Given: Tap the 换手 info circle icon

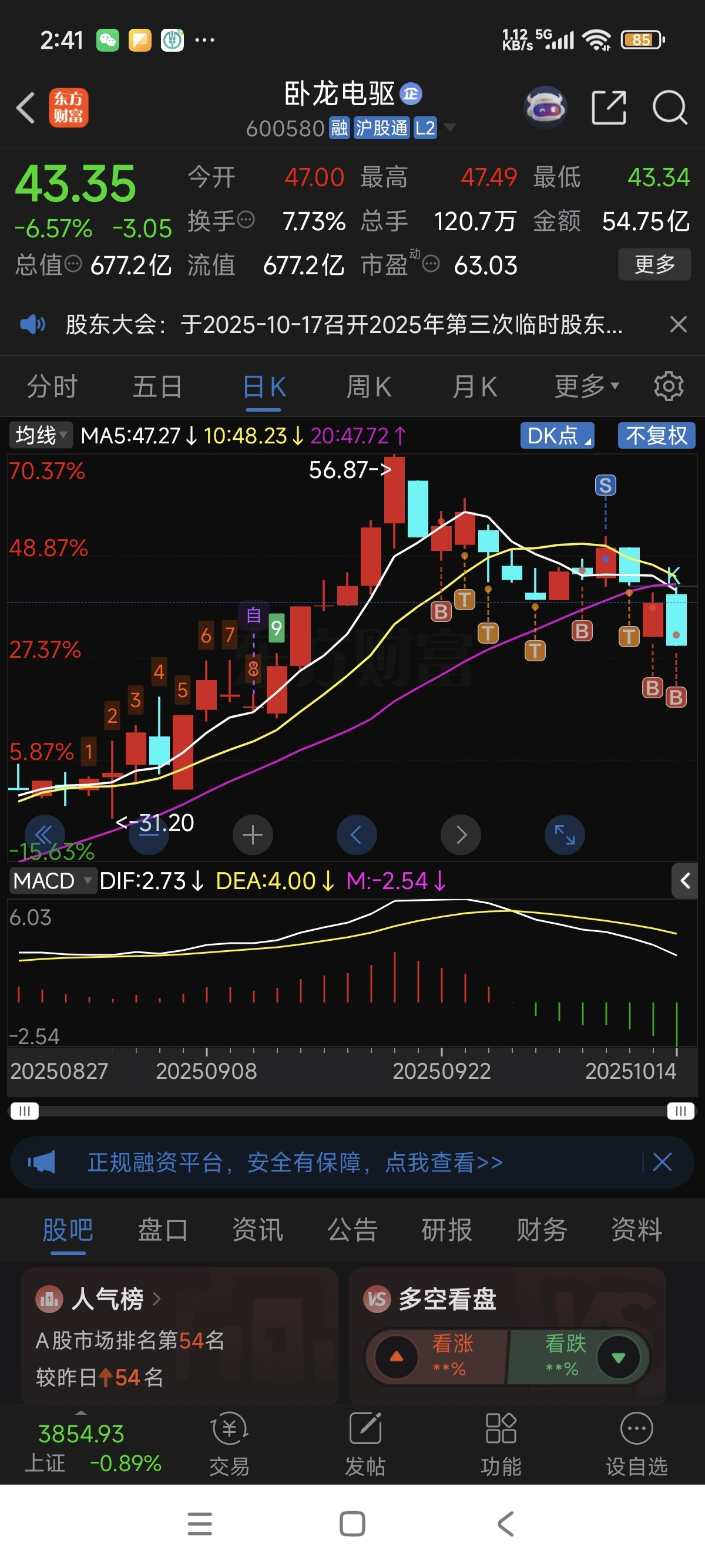Looking at the screenshot, I should [246, 220].
